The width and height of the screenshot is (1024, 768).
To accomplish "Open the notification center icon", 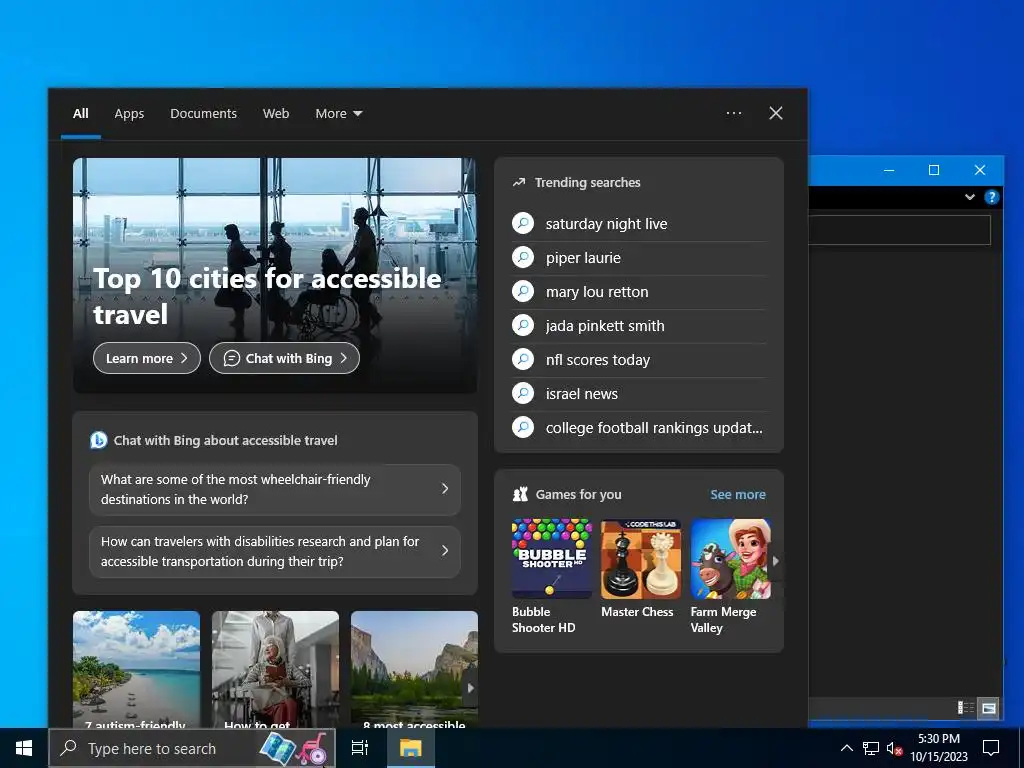I will (991, 748).
